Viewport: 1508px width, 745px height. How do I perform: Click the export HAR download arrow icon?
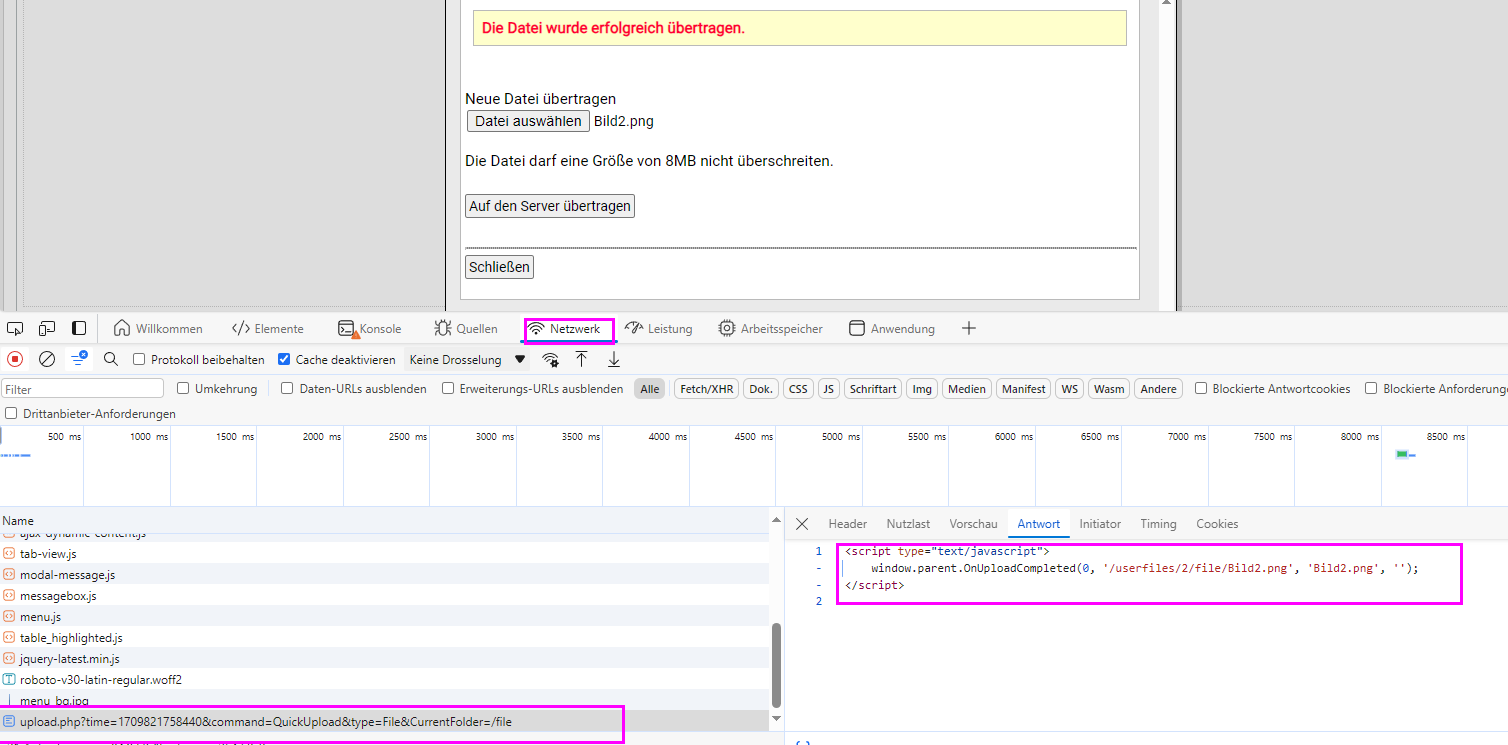click(x=614, y=359)
